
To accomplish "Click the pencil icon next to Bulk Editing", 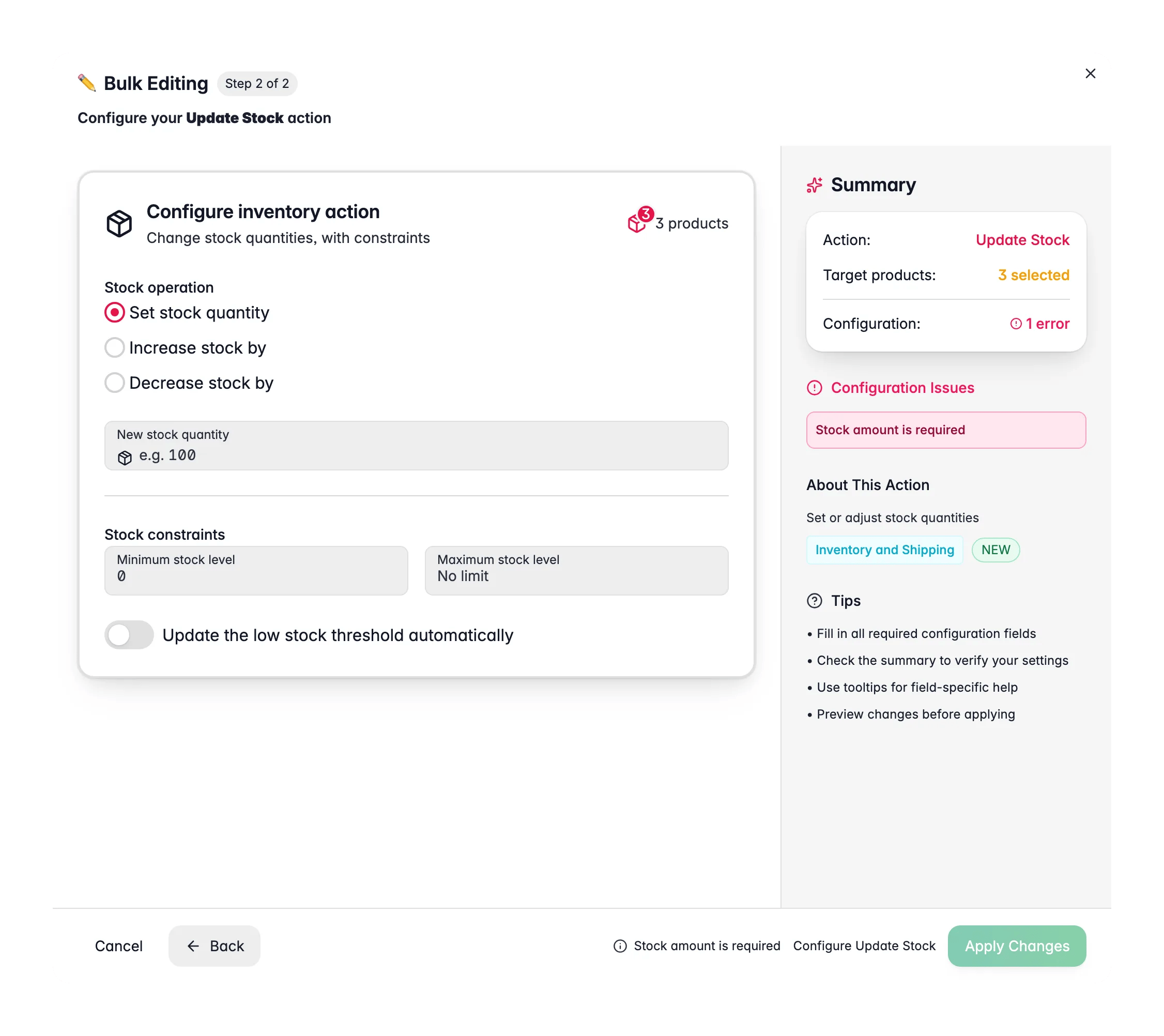I will pyautogui.click(x=87, y=83).
